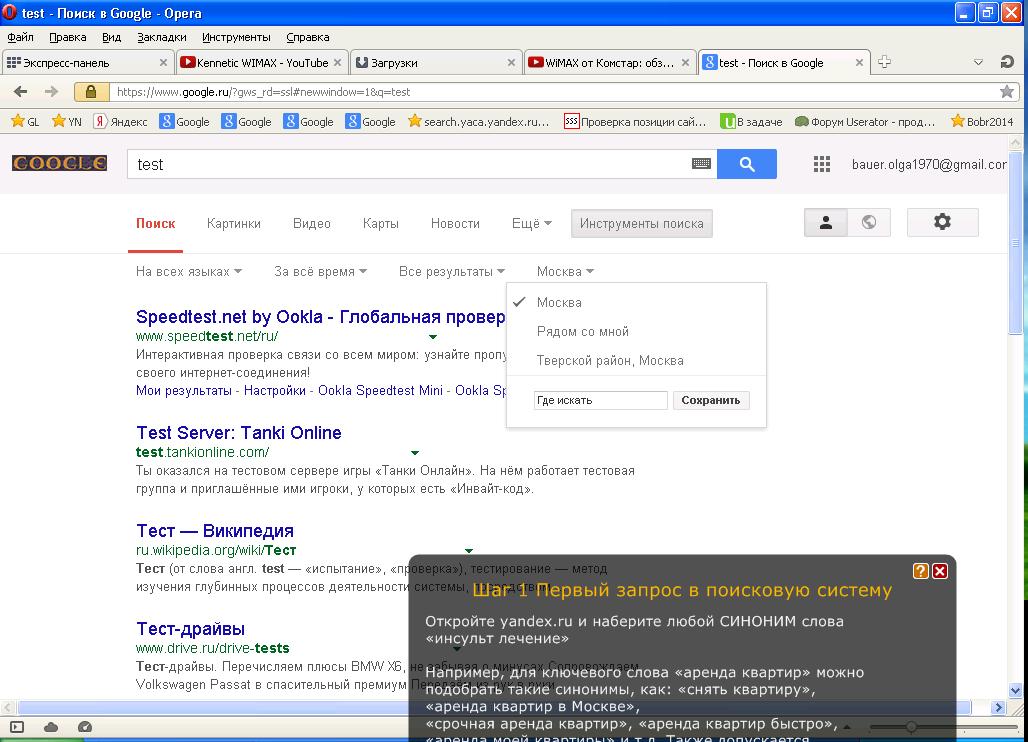
Task: Open the Bobr2014 bookmark
Action: pyautogui.click(x=982, y=121)
